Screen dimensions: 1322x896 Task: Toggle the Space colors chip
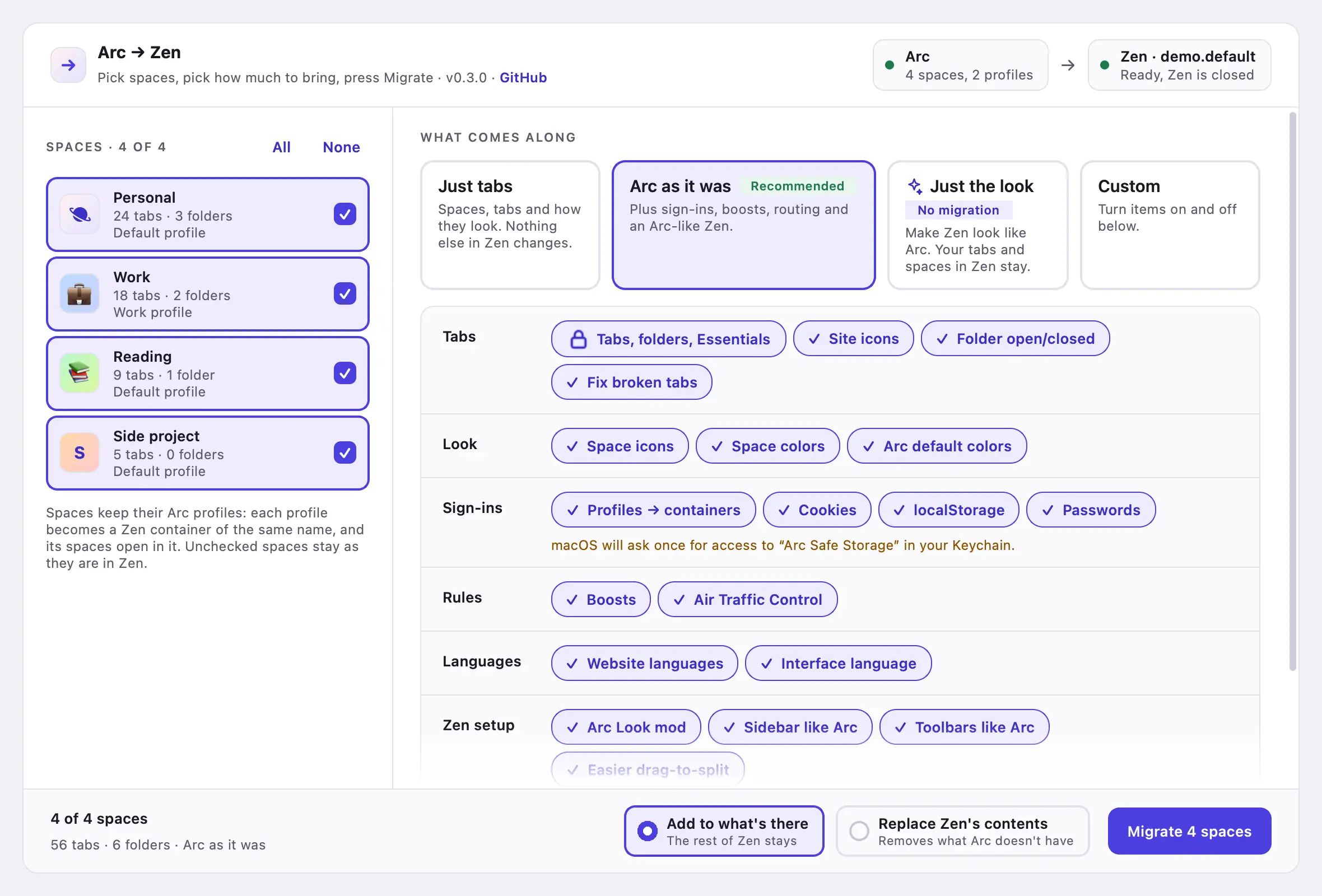point(768,446)
